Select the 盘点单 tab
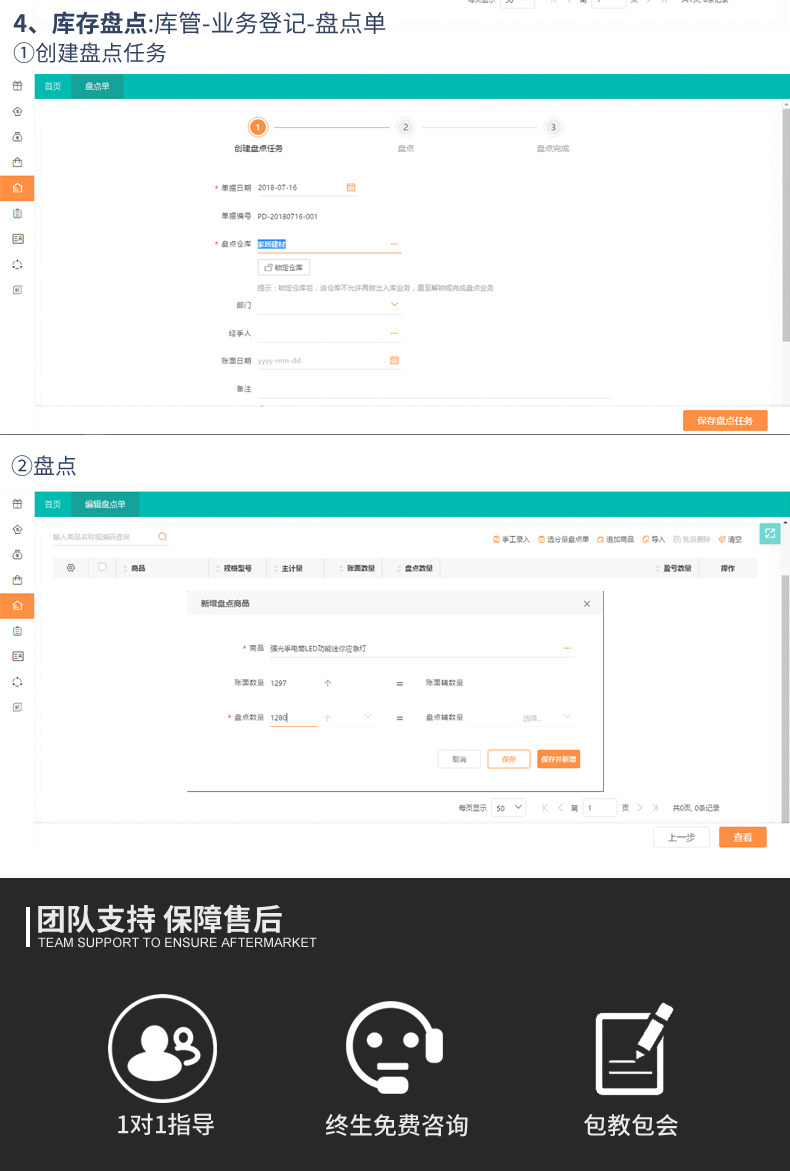The image size is (790, 1171). [x=97, y=87]
